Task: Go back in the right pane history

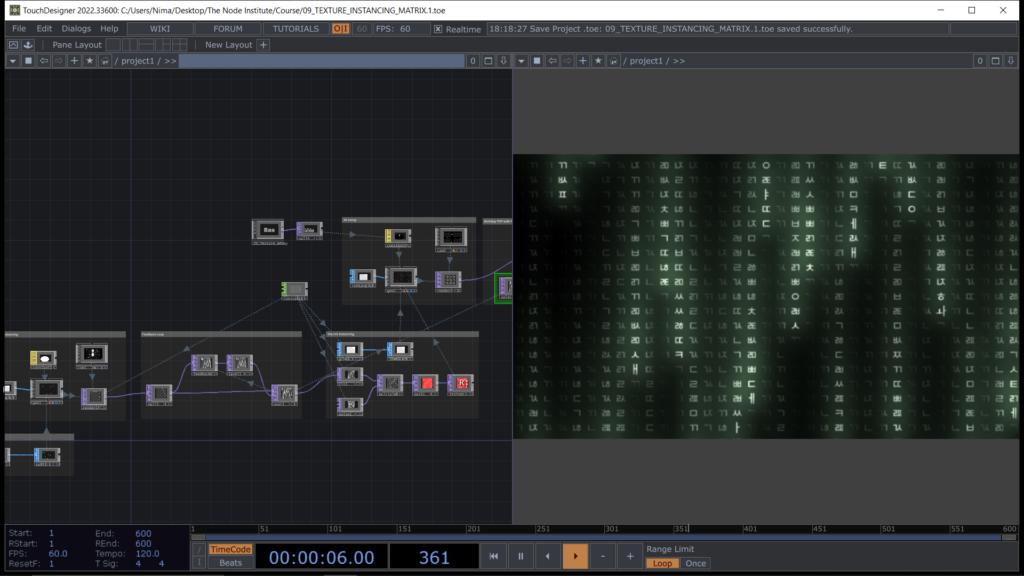Action: coord(552,61)
